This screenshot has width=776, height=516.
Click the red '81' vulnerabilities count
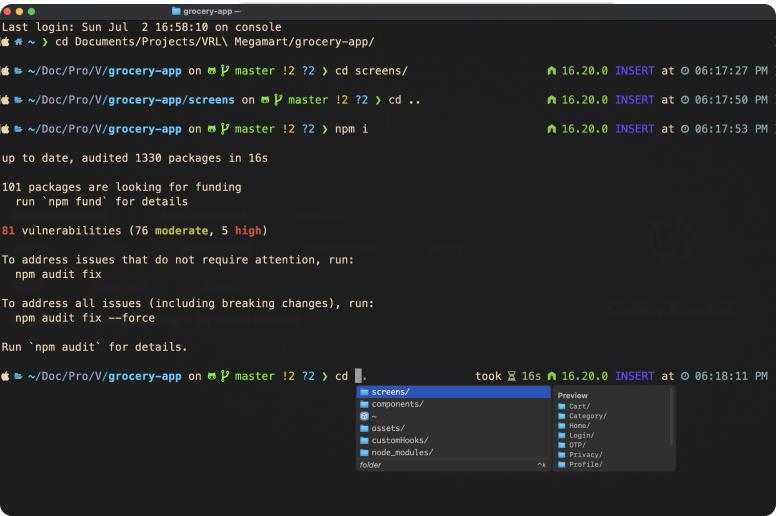pyautogui.click(x=8, y=231)
